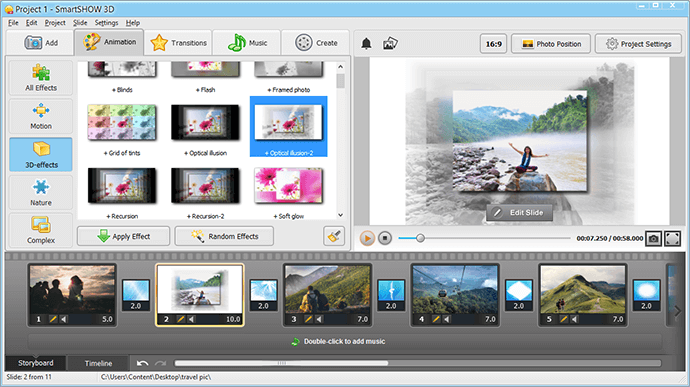
Task: Choose the Blinds effect thumbnail
Action: point(122,69)
